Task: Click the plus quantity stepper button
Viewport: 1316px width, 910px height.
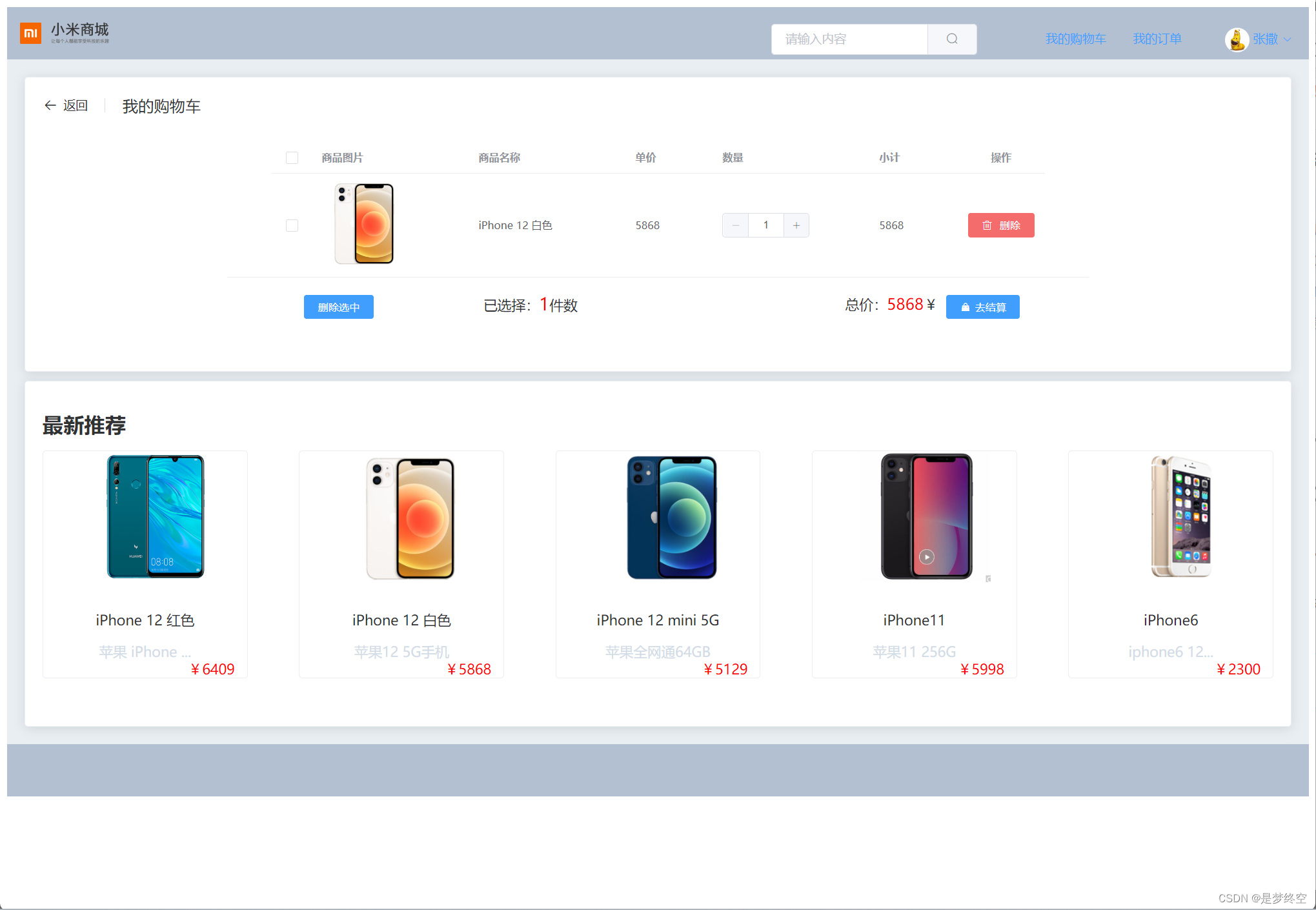Action: tap(797, 224)
